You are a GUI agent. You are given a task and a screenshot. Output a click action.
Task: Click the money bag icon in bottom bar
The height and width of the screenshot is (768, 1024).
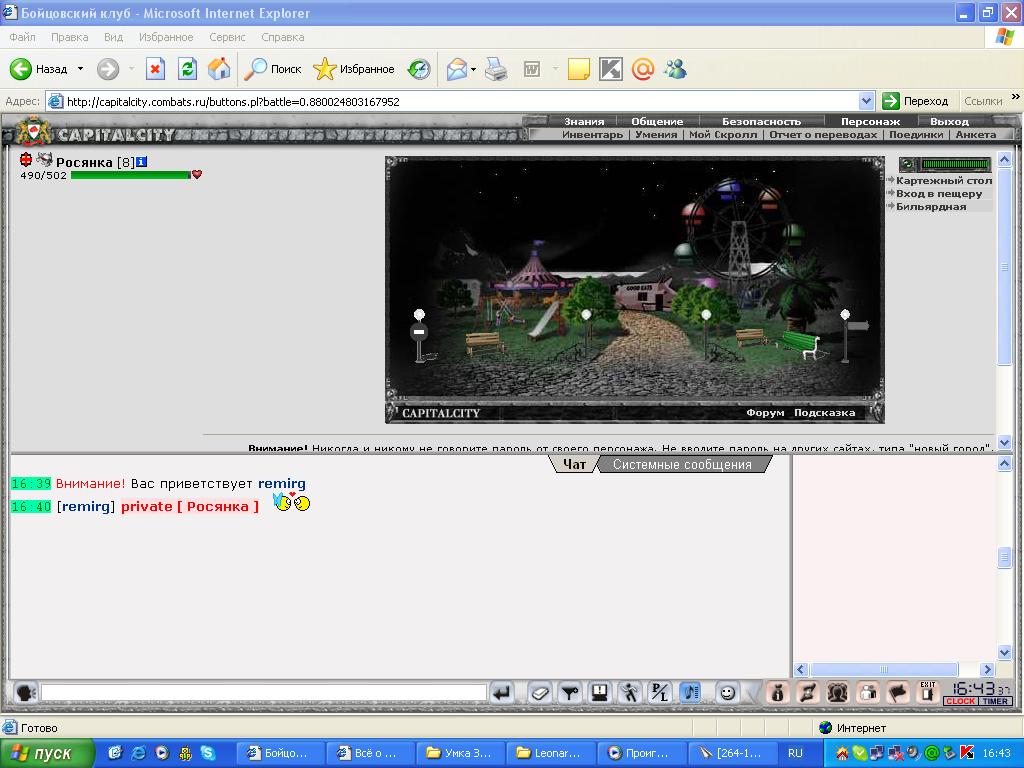point(777,692)
